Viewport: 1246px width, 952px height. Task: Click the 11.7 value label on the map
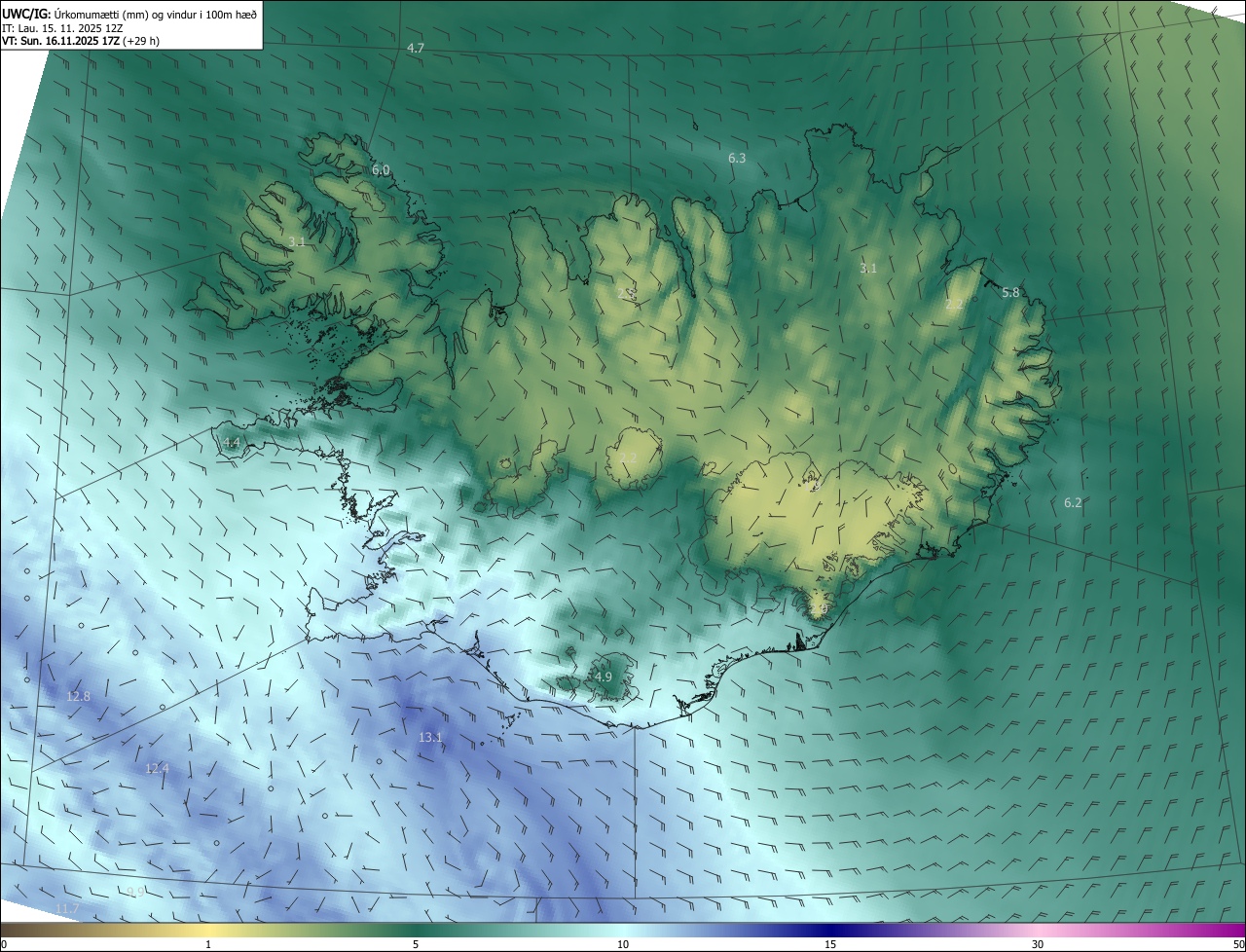pyautogui.click(x=67, y=908)
